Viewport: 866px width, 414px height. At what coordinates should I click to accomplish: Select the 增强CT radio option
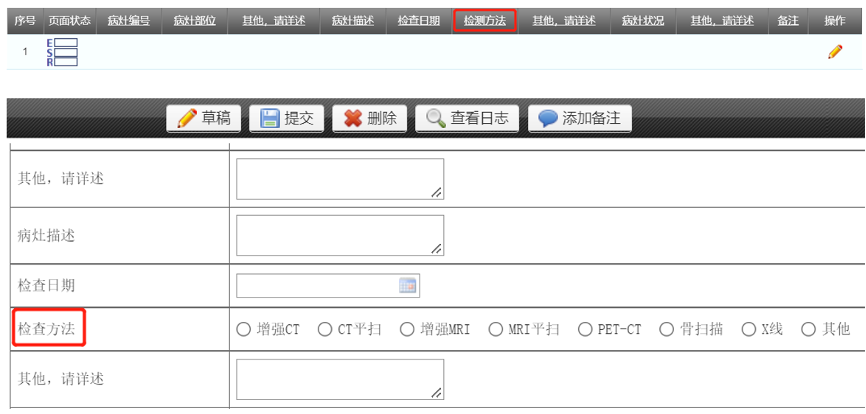click(243, 330)
